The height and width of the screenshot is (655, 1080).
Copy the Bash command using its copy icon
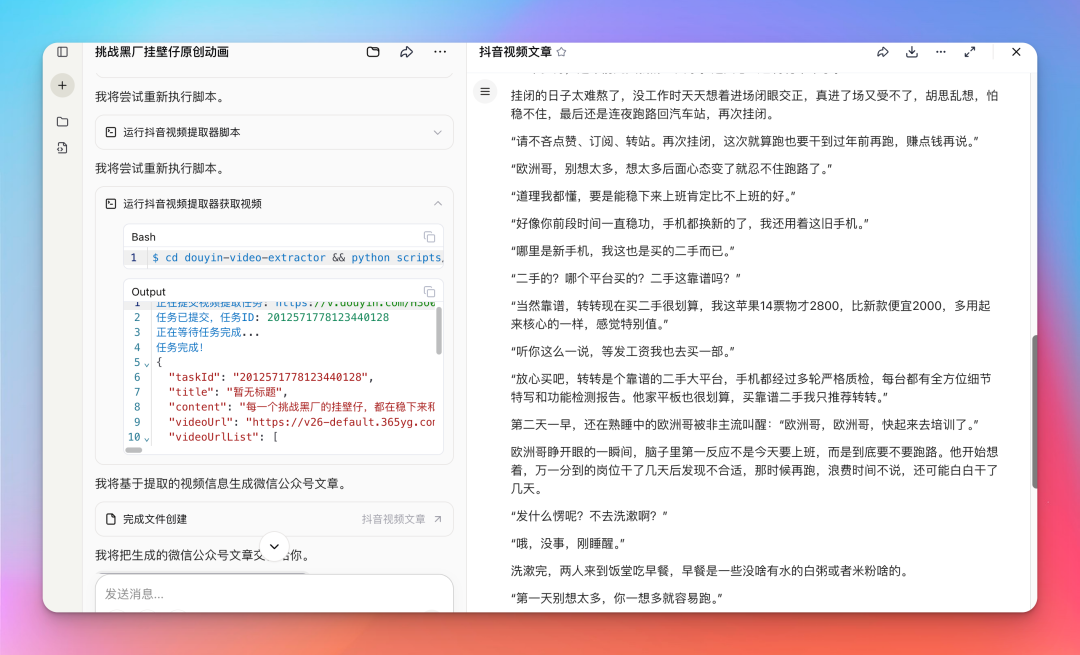click(430, 237)
